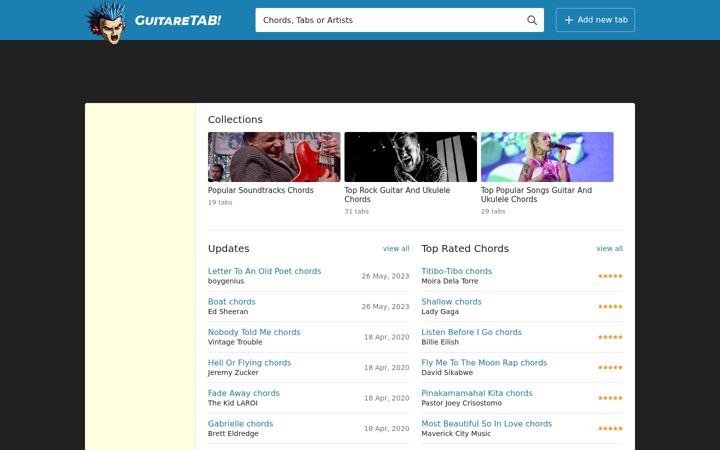Click the star rating for Shallow chords
The width and height of the screenshot is (720, 450).
pos(610,306)
